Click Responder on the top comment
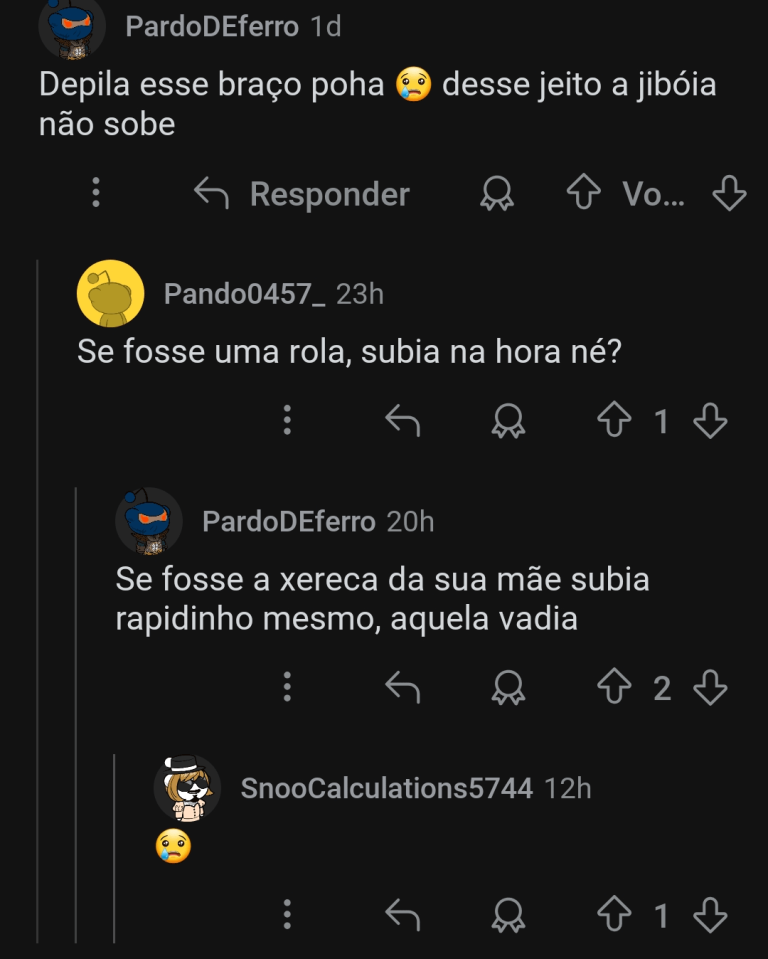 click(301, 193)
